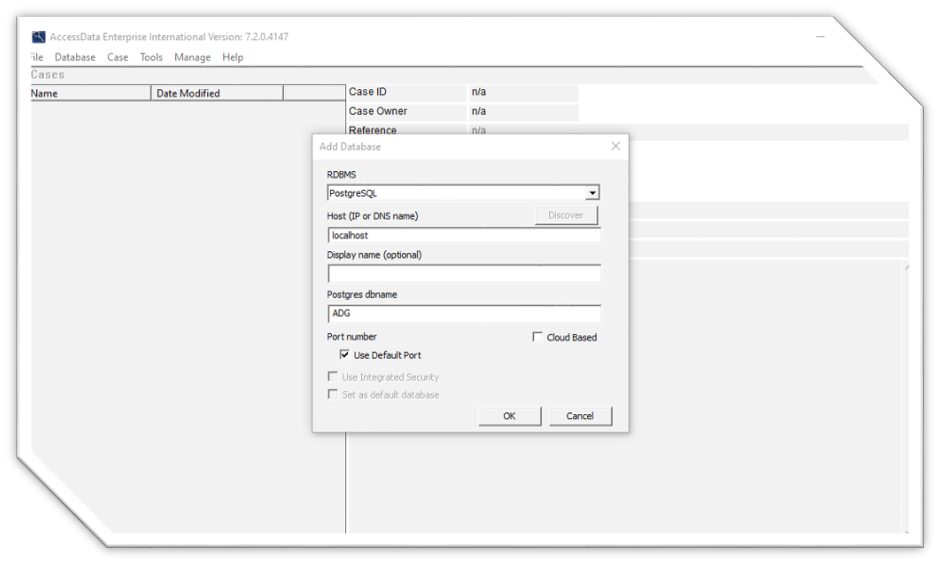Viewport: 940px width, 565px height.
Task: Open the Database menu
Action: (x=75, y=57)
